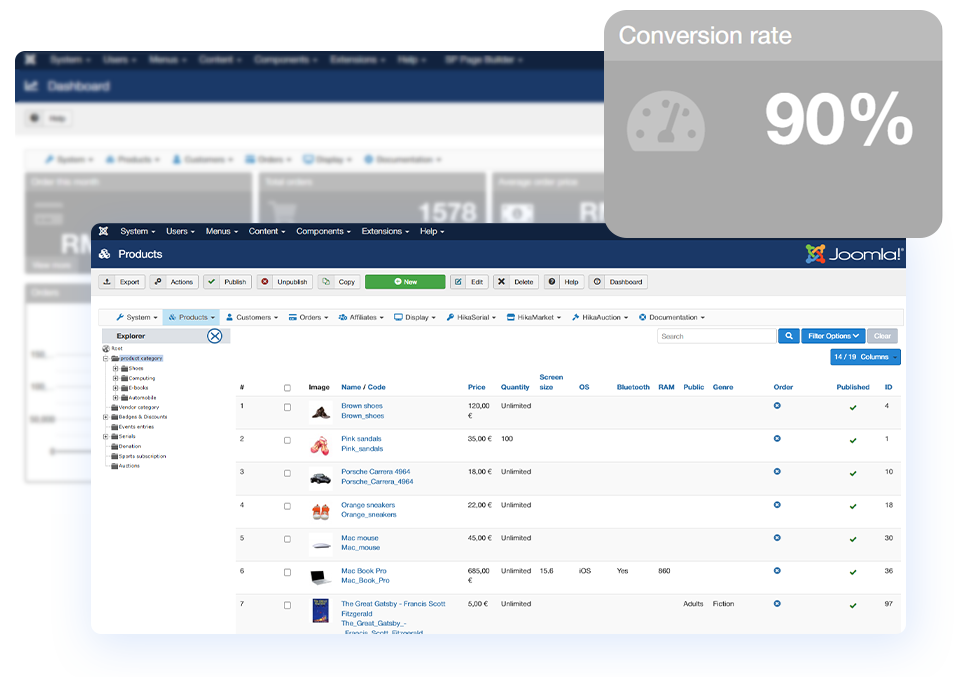956x677 pixels.
Task: Open the Customers dropdown menu
Action: (252, 317)
